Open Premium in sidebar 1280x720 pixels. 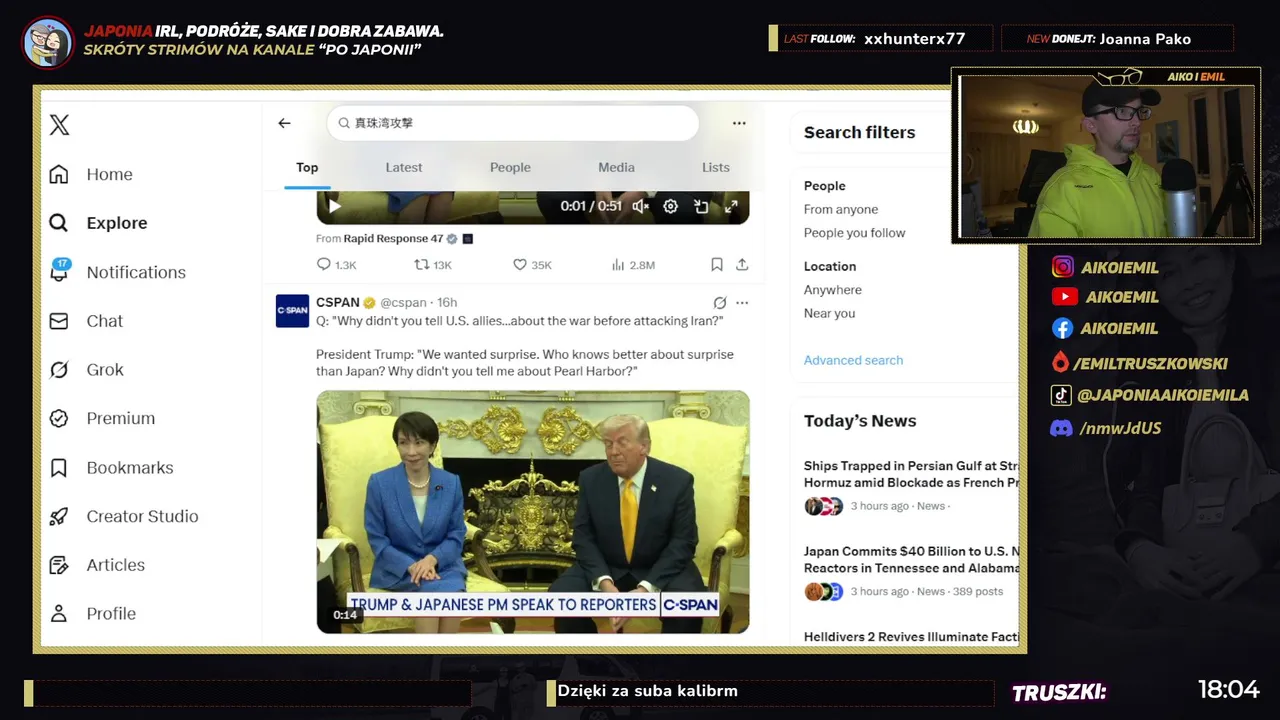[102, 418]
